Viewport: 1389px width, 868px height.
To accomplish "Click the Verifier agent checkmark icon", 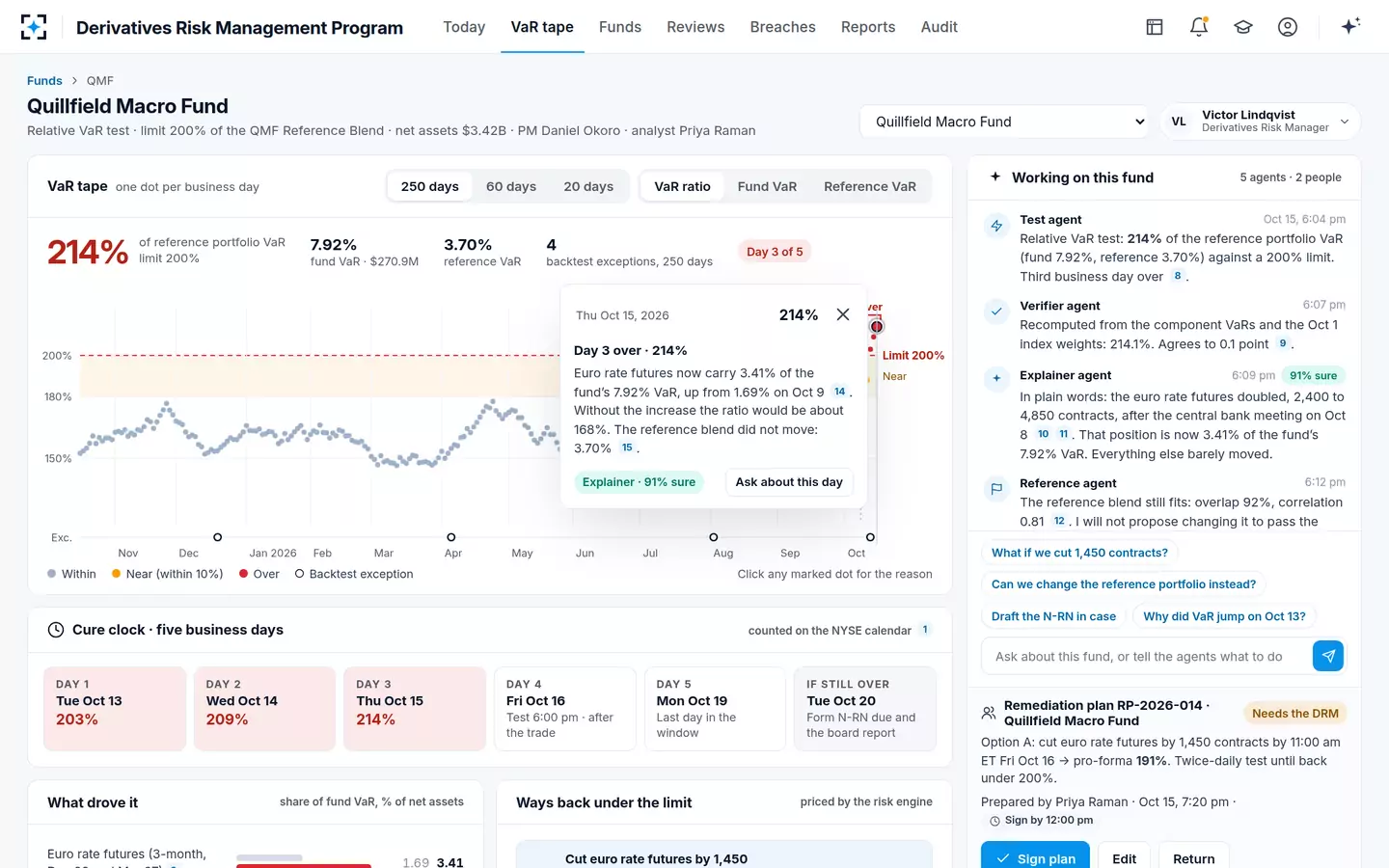I will pos(996,312).
